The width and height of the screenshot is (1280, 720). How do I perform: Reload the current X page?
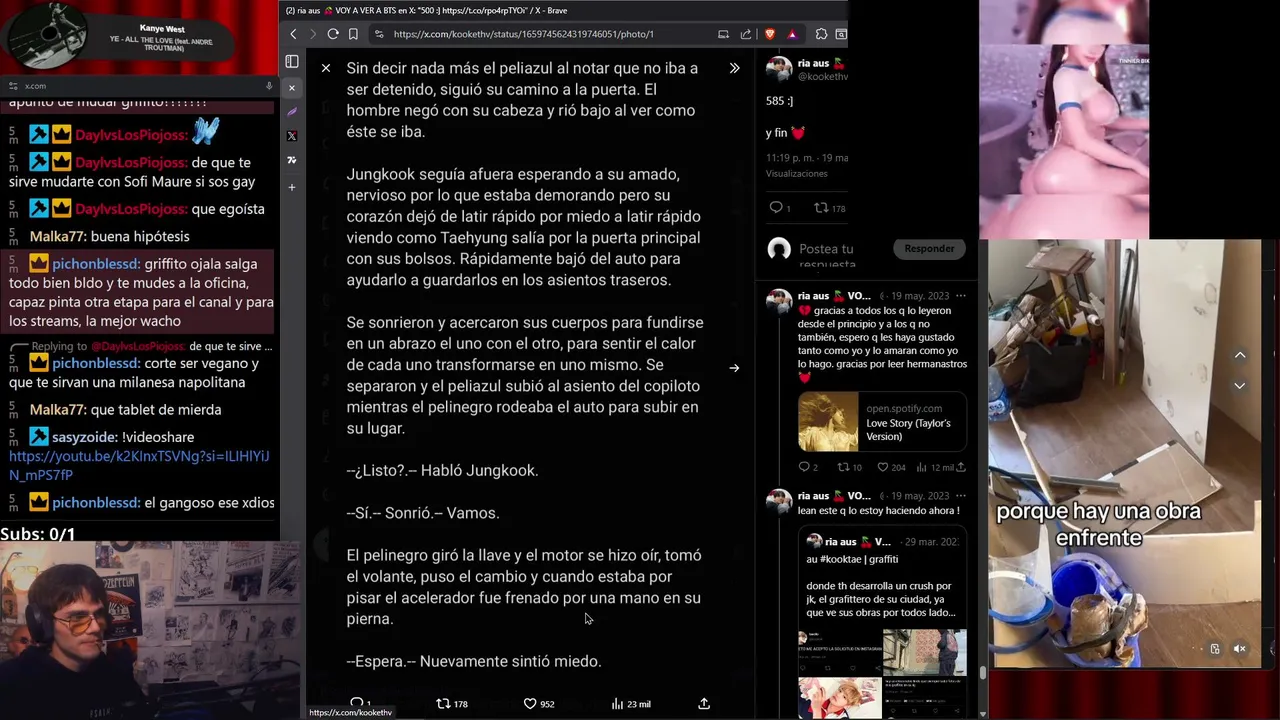333,34
